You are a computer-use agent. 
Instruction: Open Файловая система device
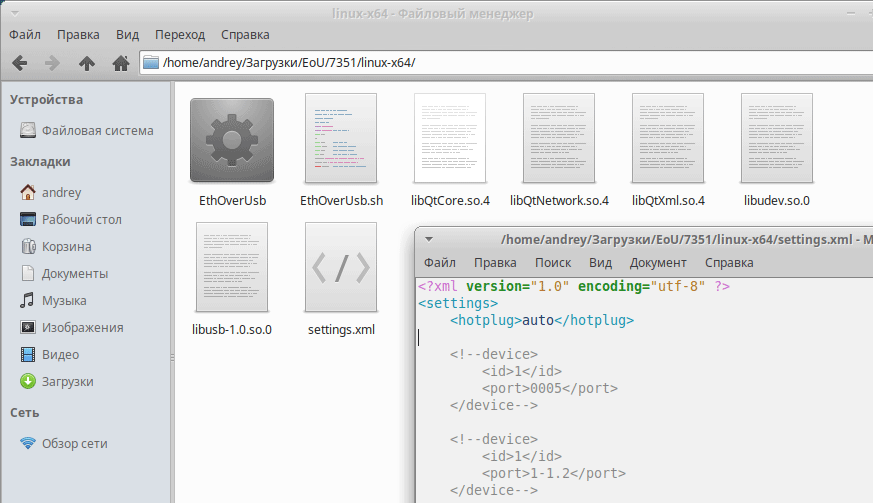[x=97, y=130]
